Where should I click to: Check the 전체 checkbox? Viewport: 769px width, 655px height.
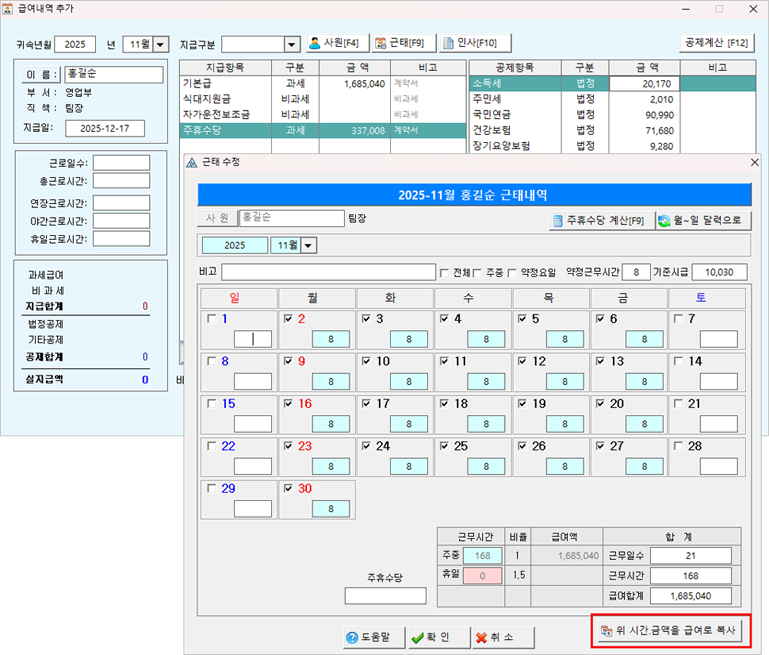click(x=444, y=273)
